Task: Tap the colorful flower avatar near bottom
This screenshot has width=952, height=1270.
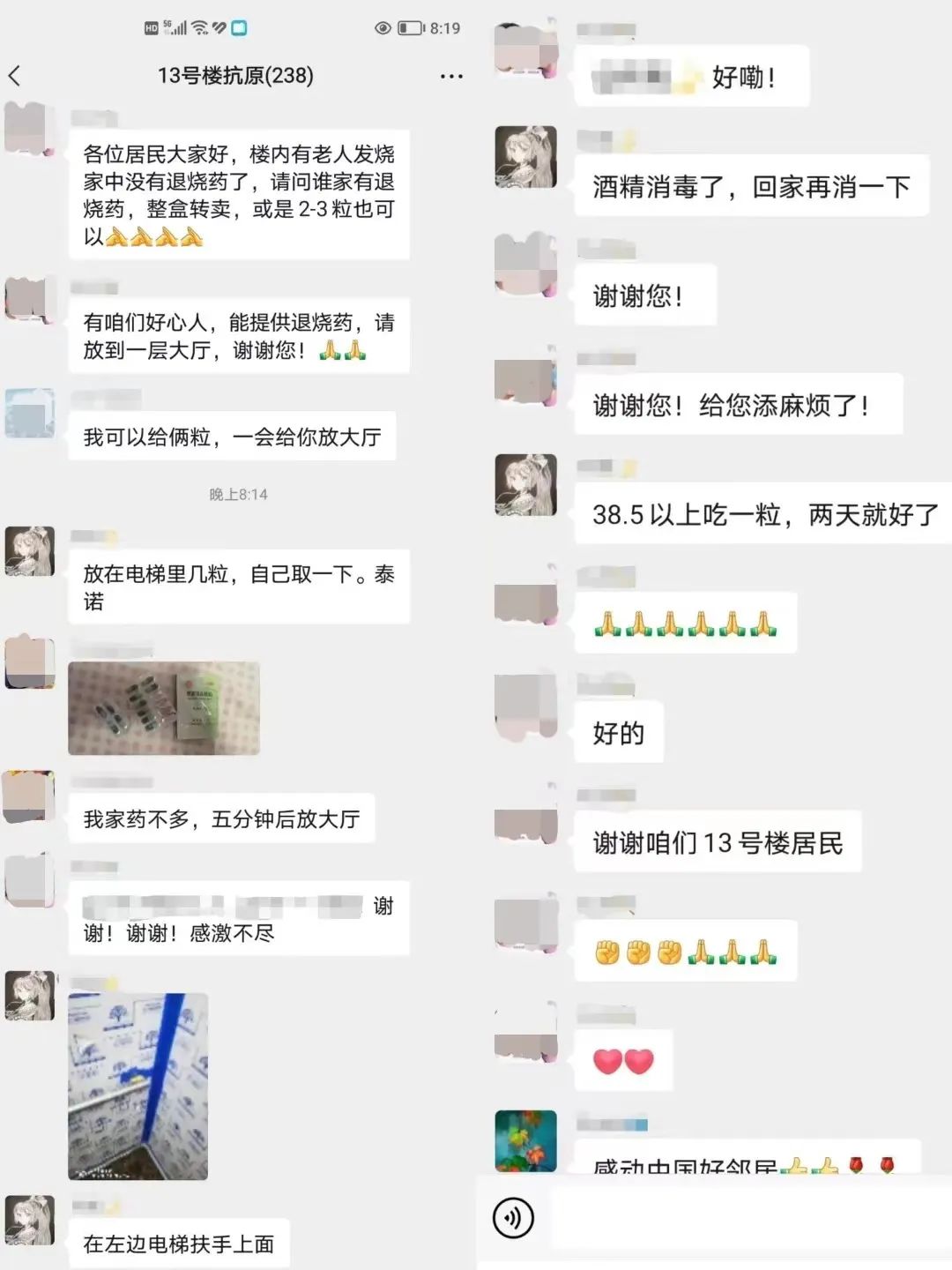Action: tap(526, 1140)
